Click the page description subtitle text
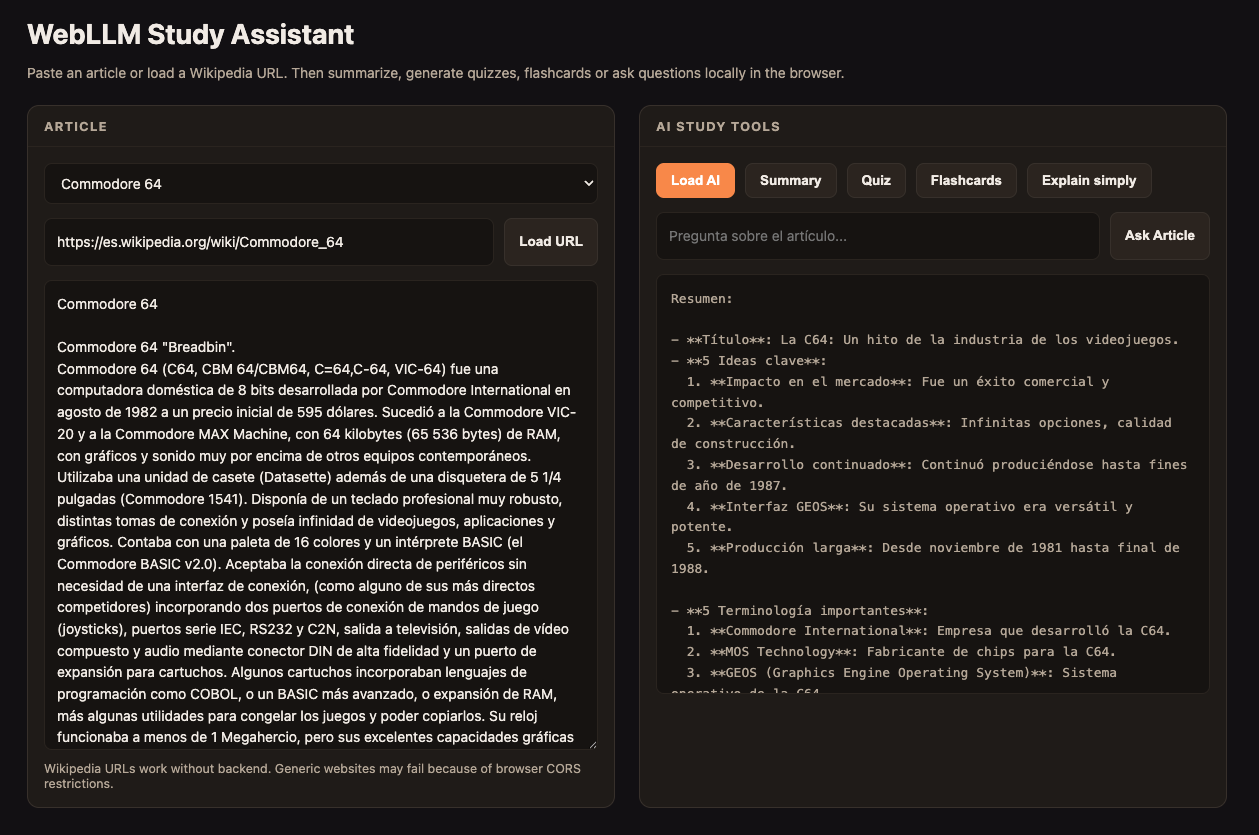This screenshot has width=1259, height=835. click(x=436, y=74)
